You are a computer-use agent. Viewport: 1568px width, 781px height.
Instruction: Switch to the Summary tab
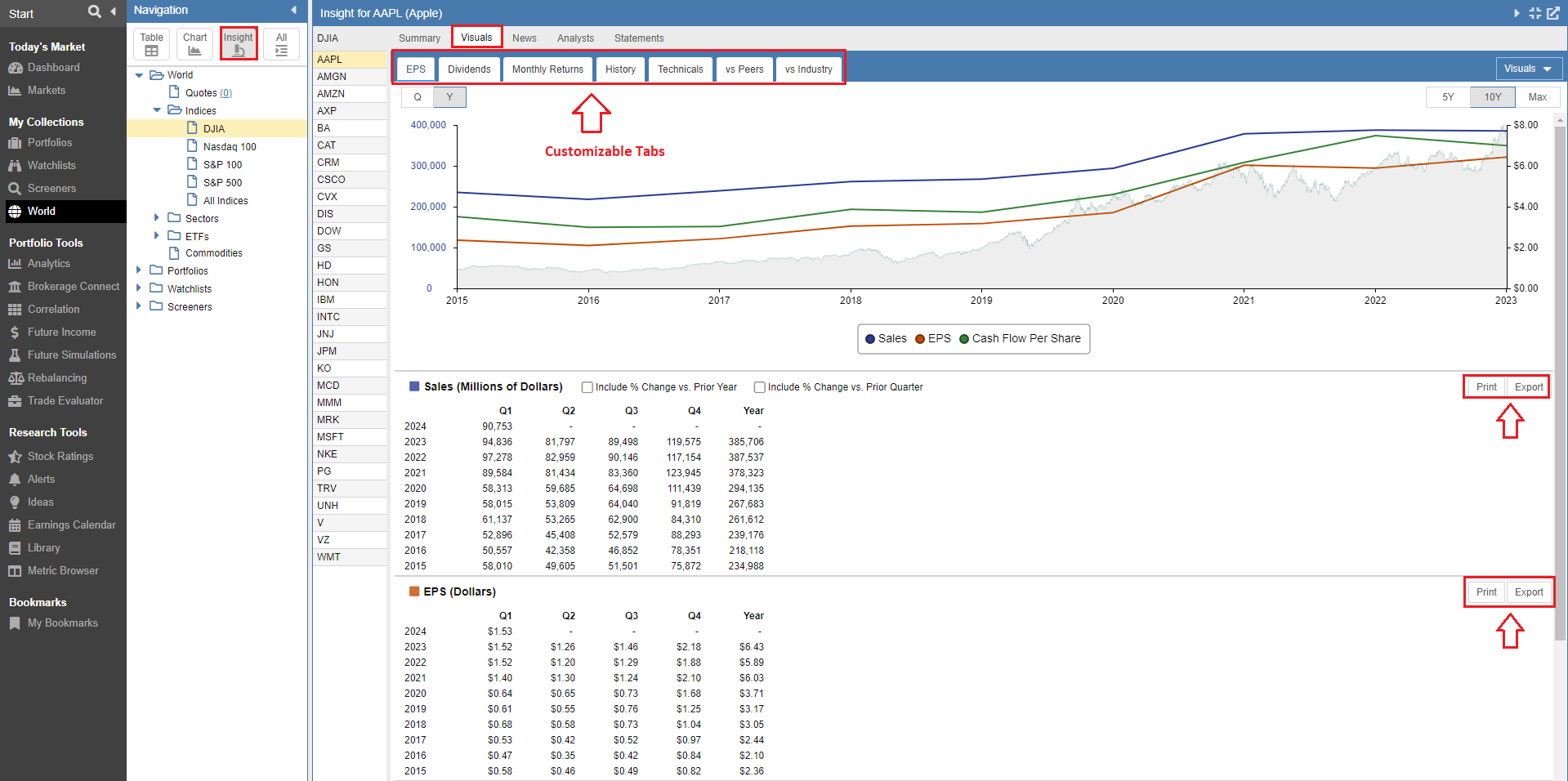(419, 38)
